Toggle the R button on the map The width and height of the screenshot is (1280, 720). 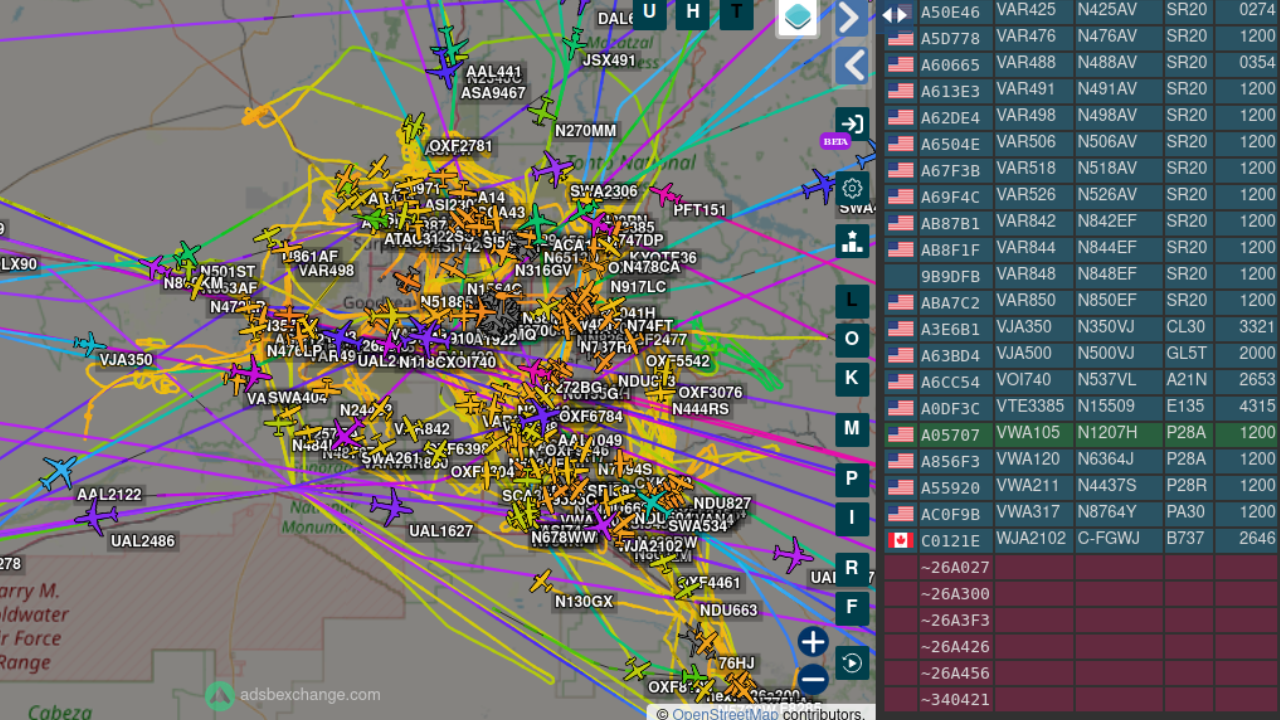pyautogui.click(x=852, y=569)
